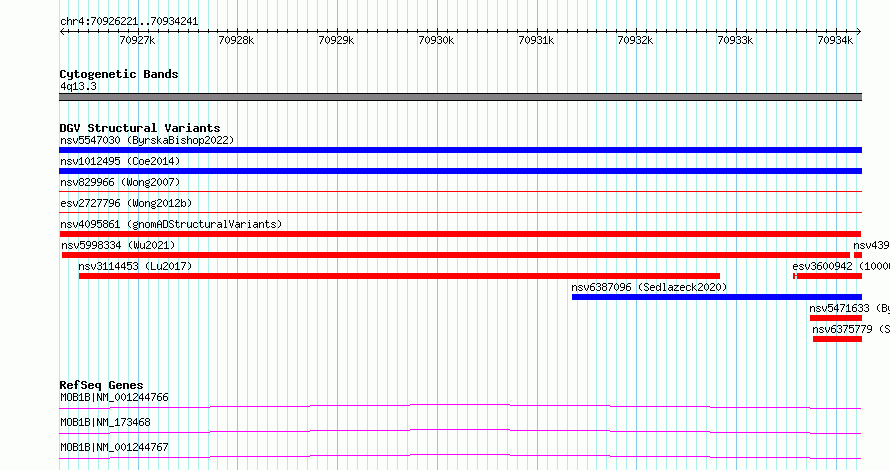Open the MOB1B|NM_001244766 gene label

[115, 397]
